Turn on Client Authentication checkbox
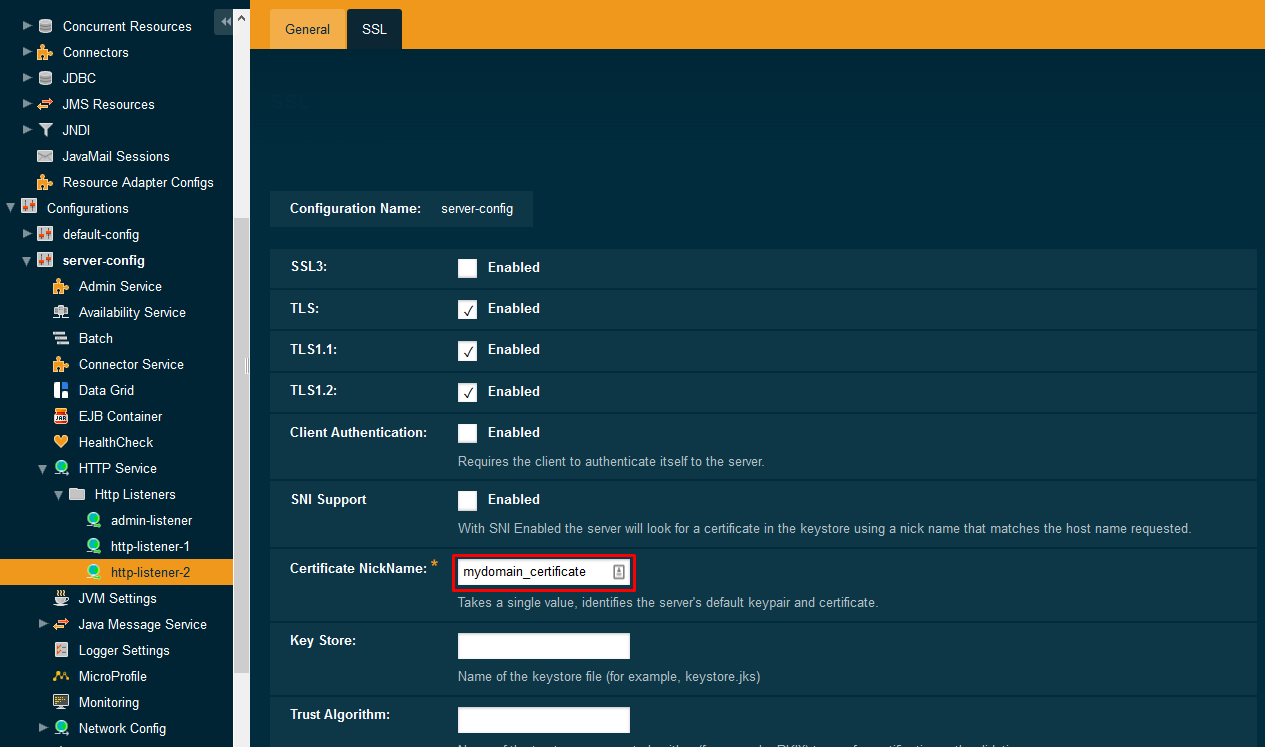 [467, 433]
